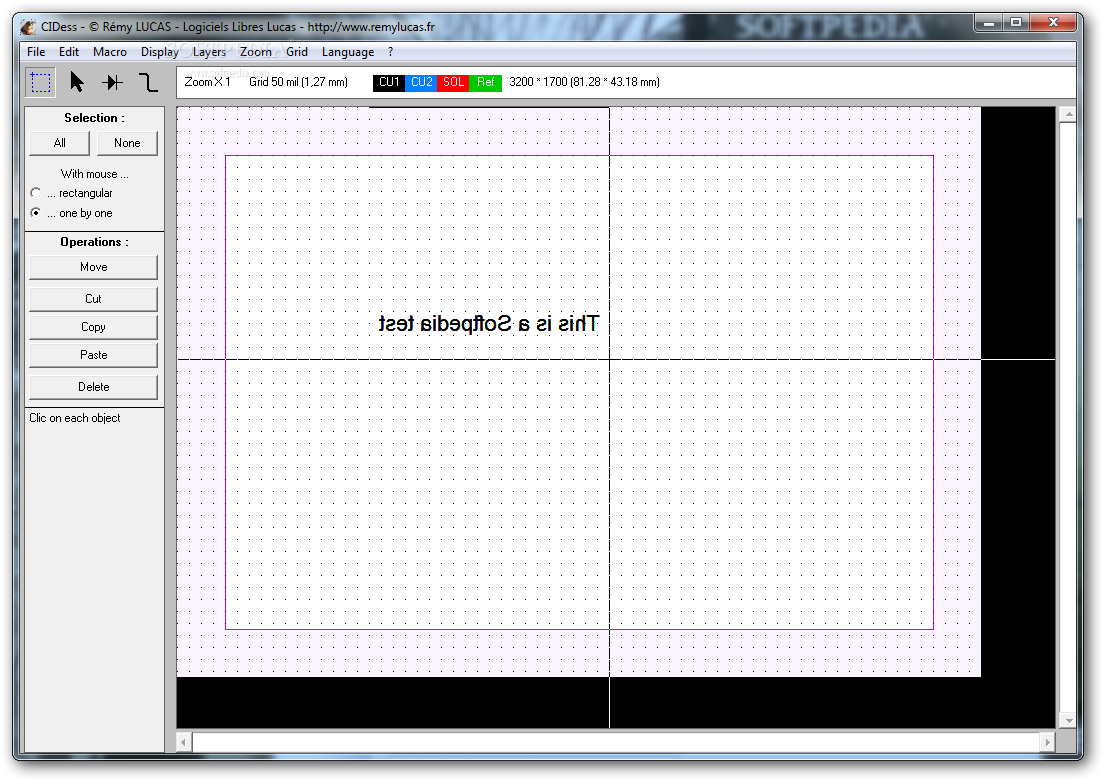Click the vertical scrollbar down arrow
The height and width of the screenshot is (781, 1104).
[x=1068, y=720]
